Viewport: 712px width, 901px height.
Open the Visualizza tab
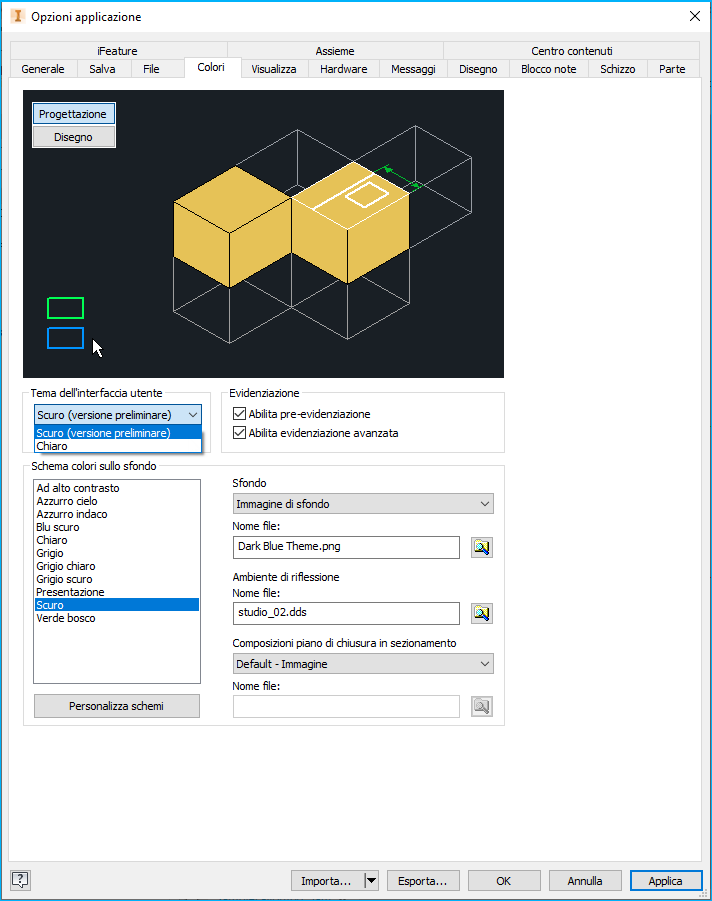tap(274, 69)
